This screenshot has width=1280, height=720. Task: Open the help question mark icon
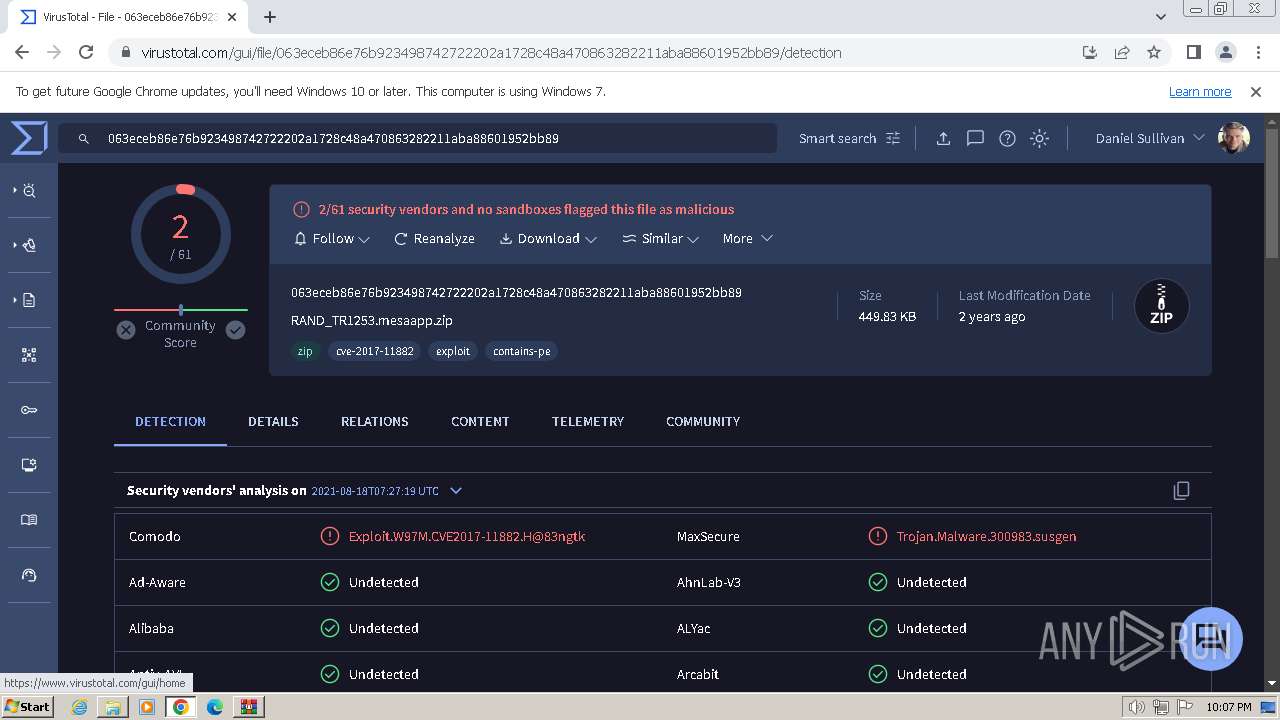(1007, 139)
